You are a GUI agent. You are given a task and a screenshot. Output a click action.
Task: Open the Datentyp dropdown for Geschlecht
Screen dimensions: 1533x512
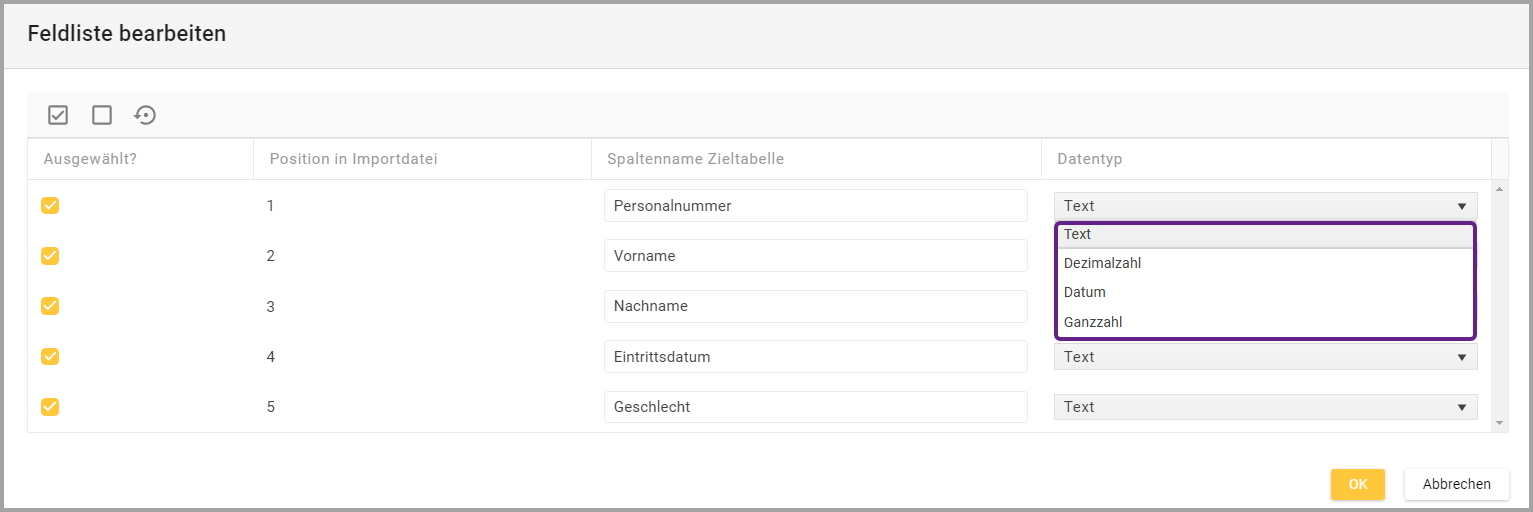point(1265,407)
